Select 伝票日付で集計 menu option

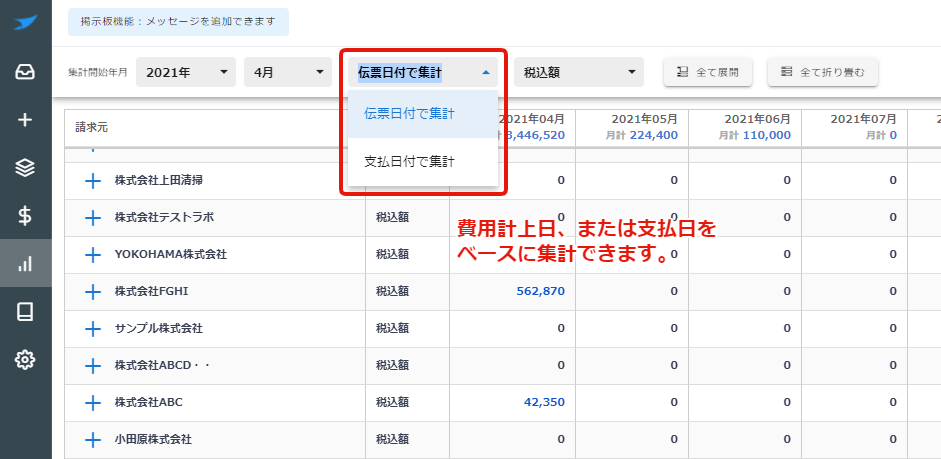pos(423,114)
